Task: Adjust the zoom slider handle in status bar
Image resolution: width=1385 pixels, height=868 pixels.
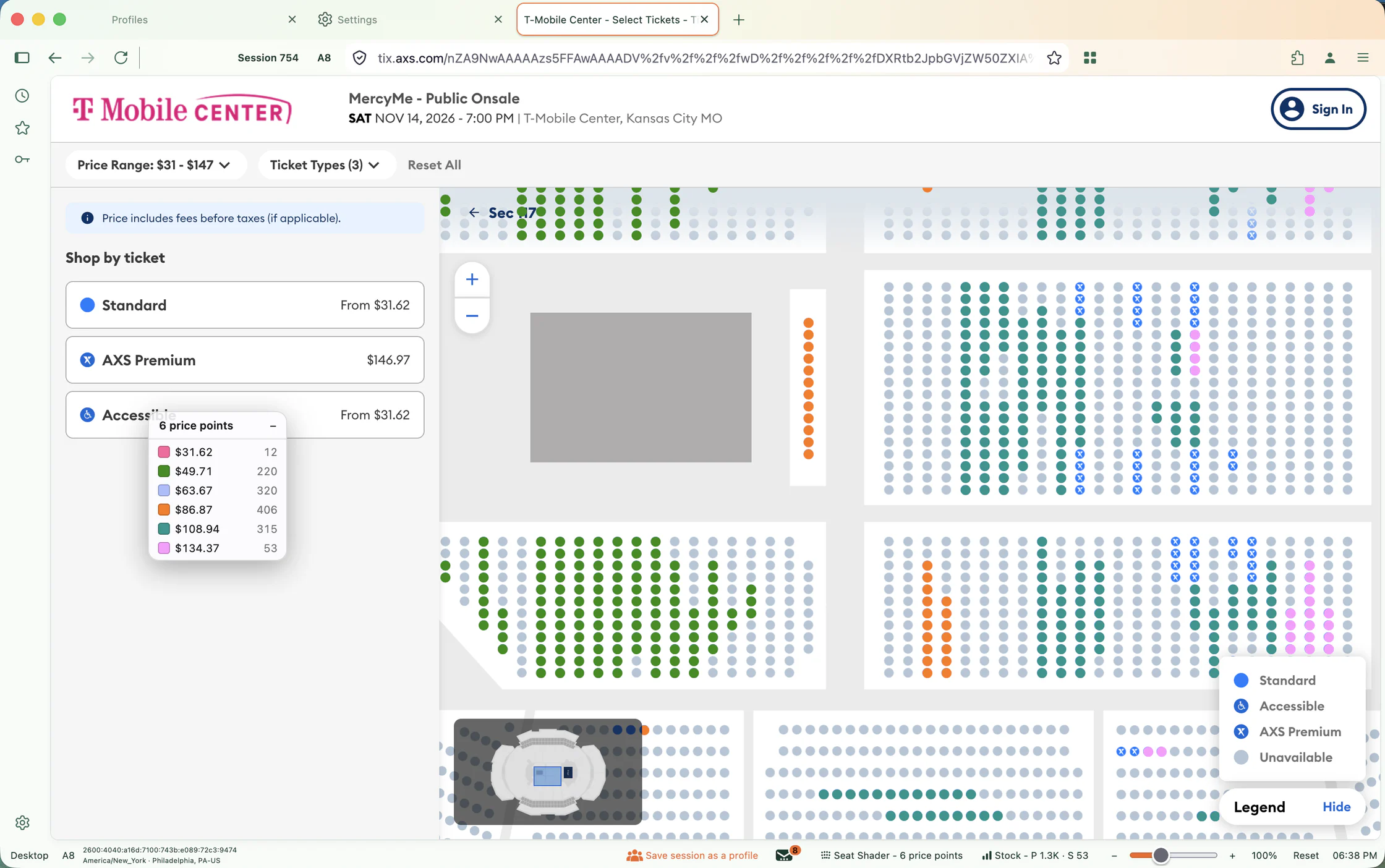Action: tap(1161, 856)
